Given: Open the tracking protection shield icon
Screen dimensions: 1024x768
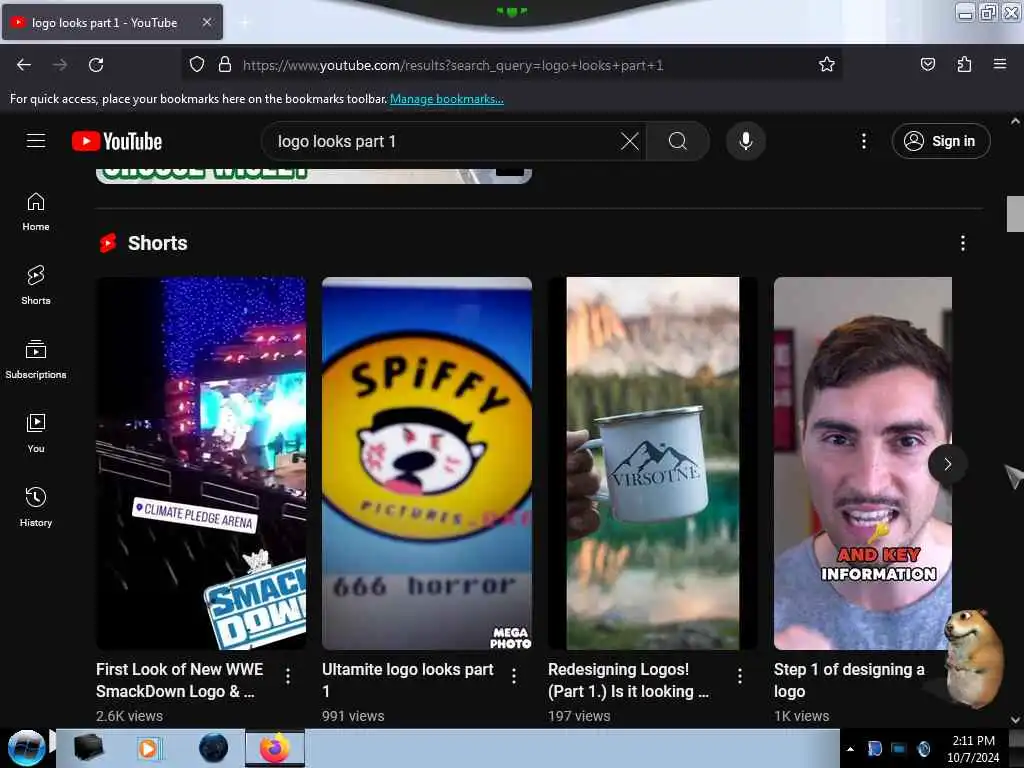Looking at the screenshot, I should click(197, 65).
